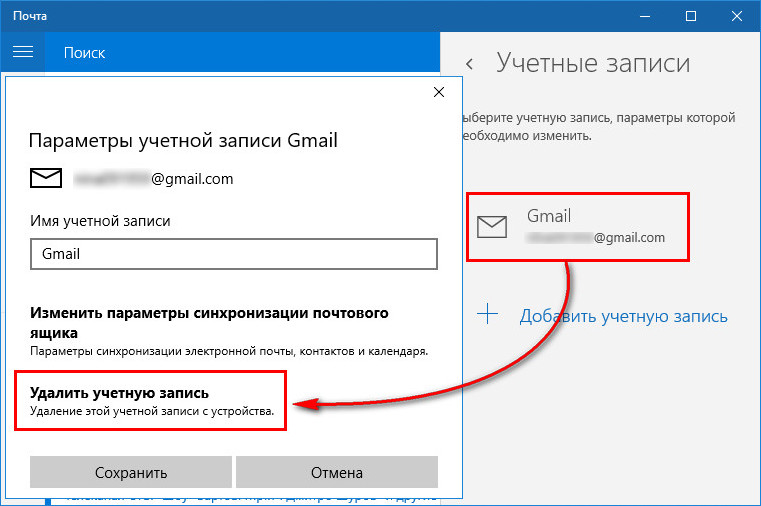Click Удаление этой учетной записи description

[x=152, y=411]
